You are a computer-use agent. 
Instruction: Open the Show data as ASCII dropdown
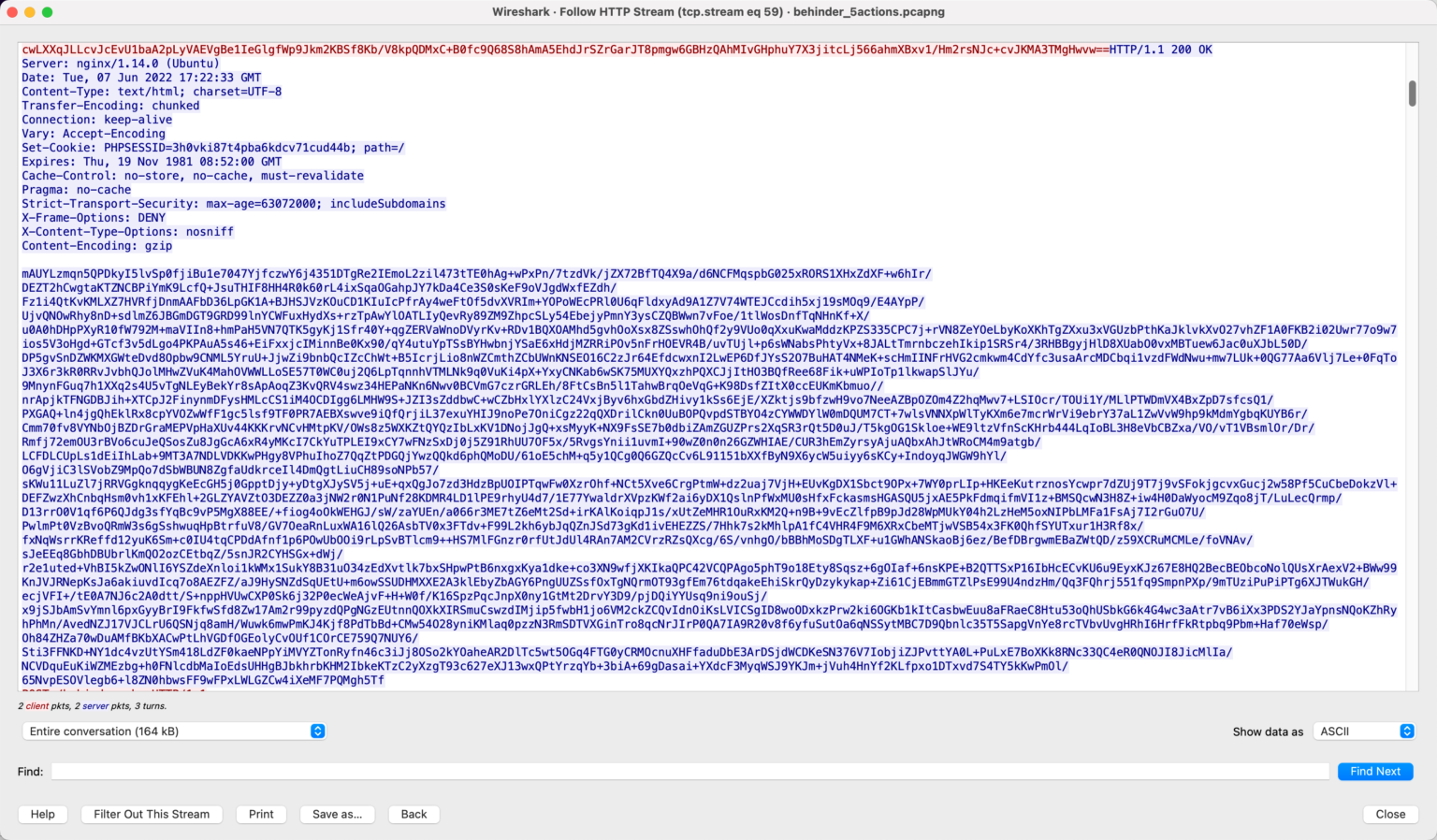click(1363, 731)
